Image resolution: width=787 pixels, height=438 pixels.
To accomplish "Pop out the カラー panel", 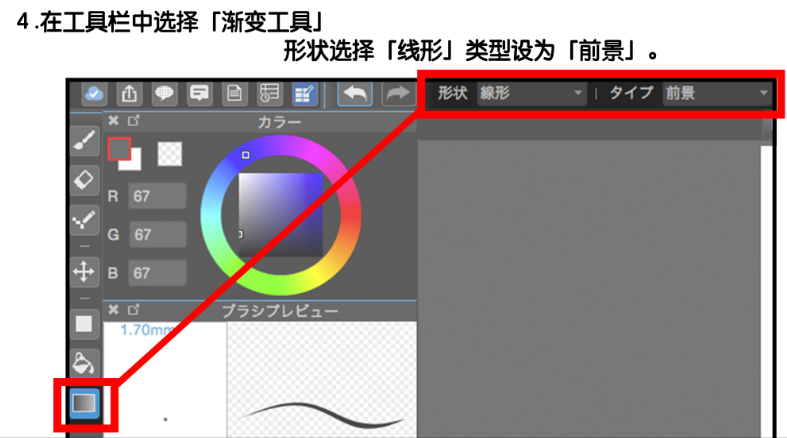I will tap(134, 121).
